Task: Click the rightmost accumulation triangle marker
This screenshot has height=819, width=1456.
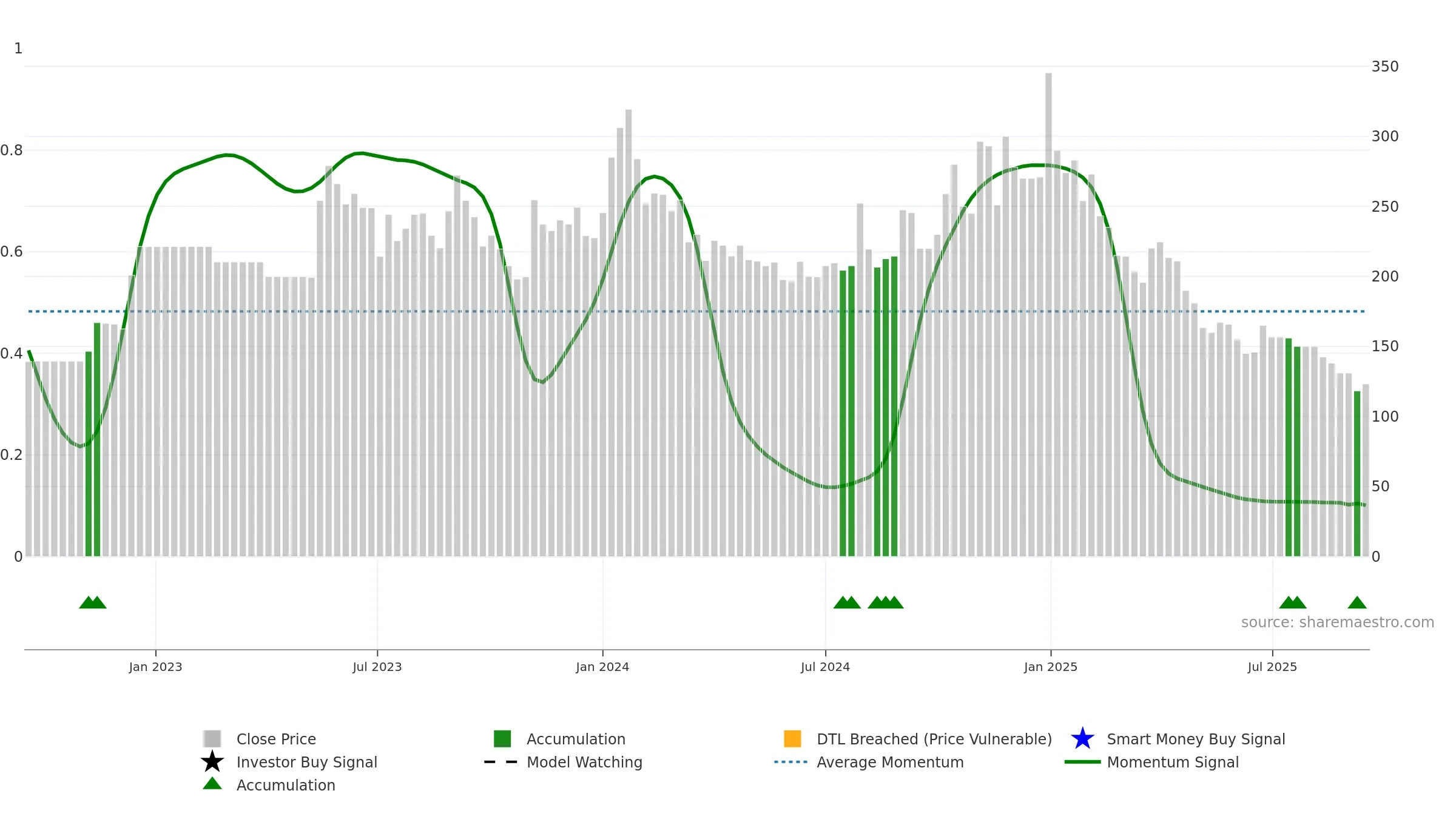Action: [1357, 602]
